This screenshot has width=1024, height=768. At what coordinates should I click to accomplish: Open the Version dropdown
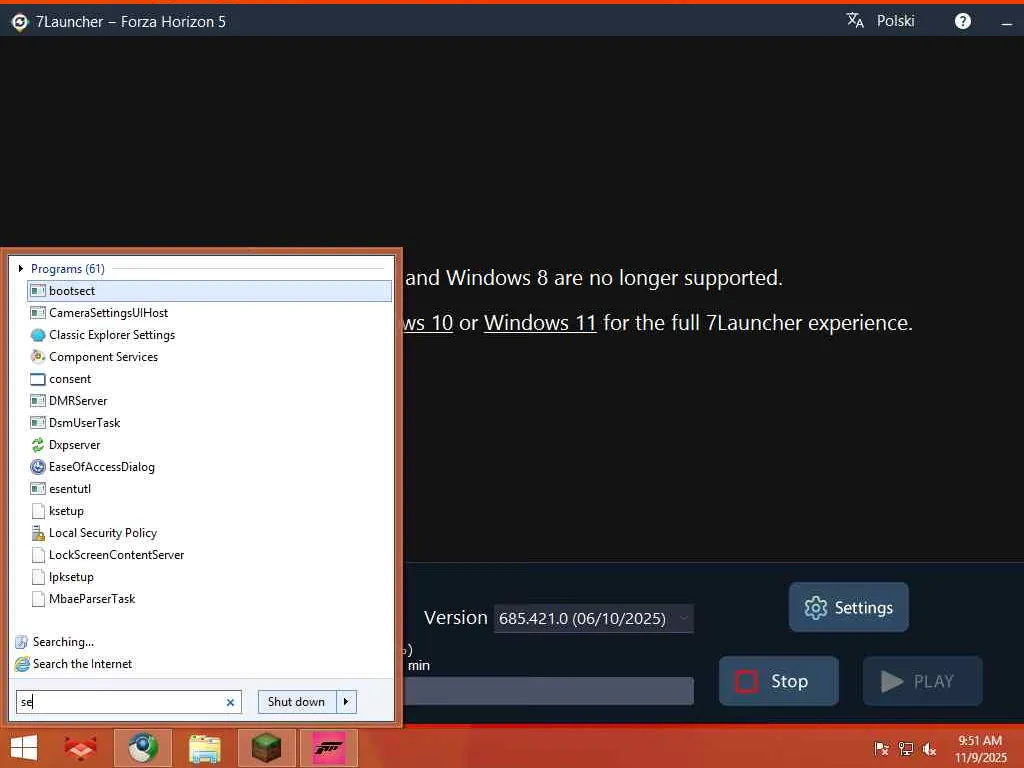594,618
